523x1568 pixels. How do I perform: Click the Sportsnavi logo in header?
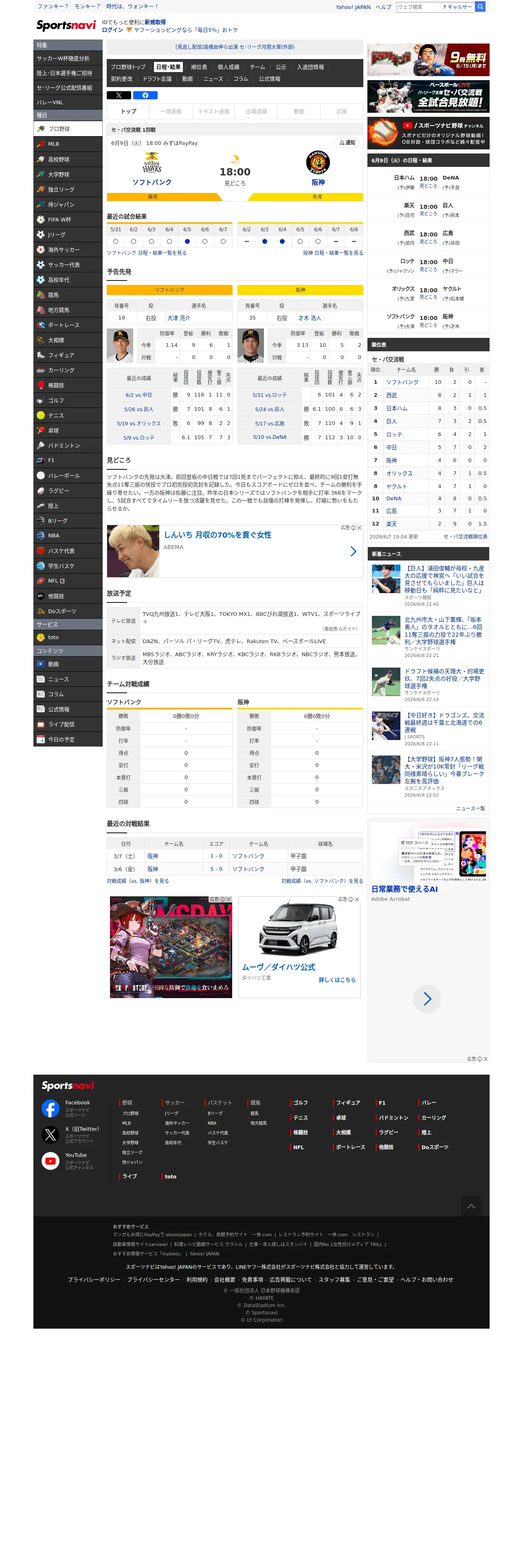66,26
